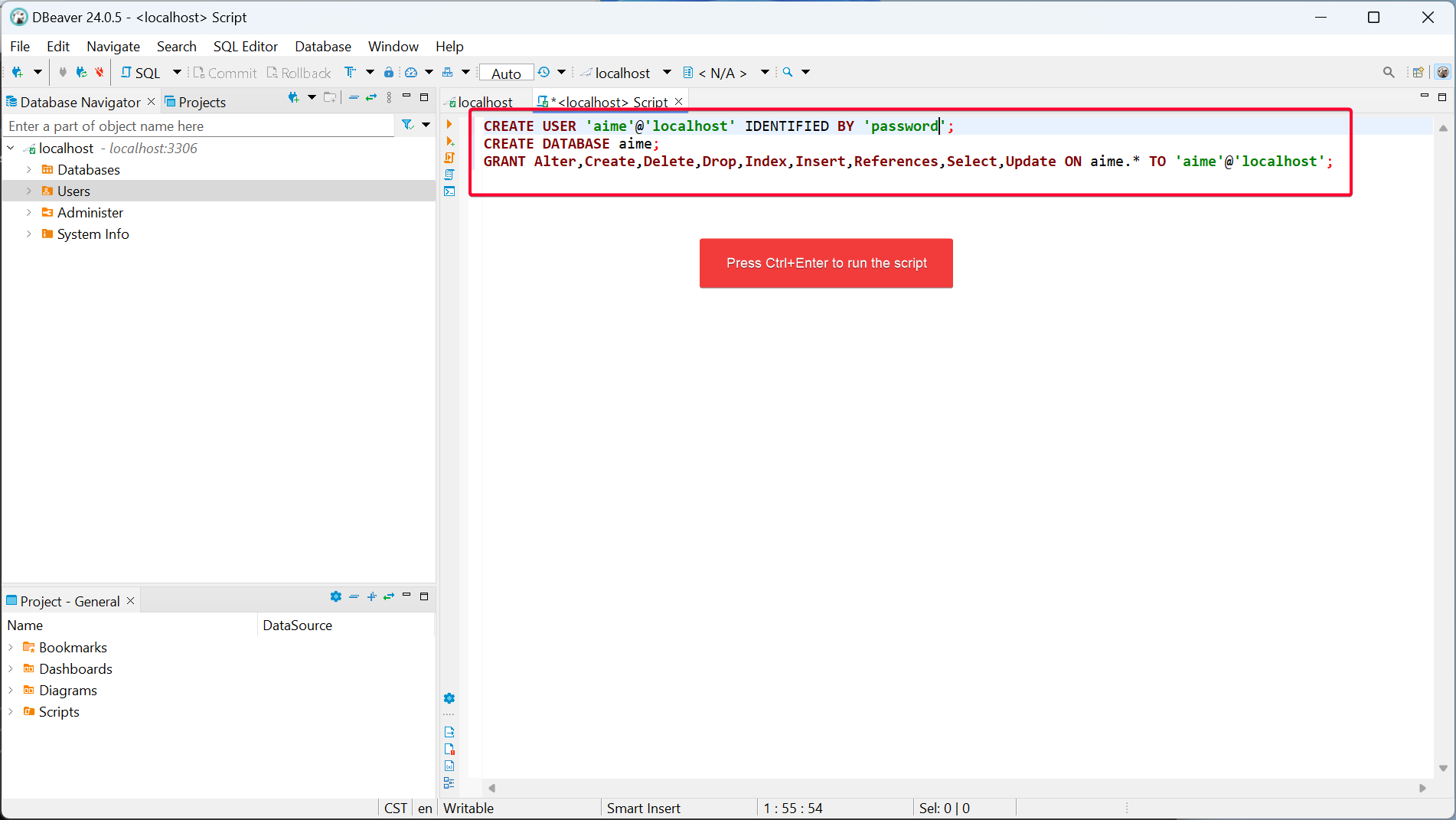
Task: Toggle Link with Editor in Database Navigator
Action: (x=371, y=97)
